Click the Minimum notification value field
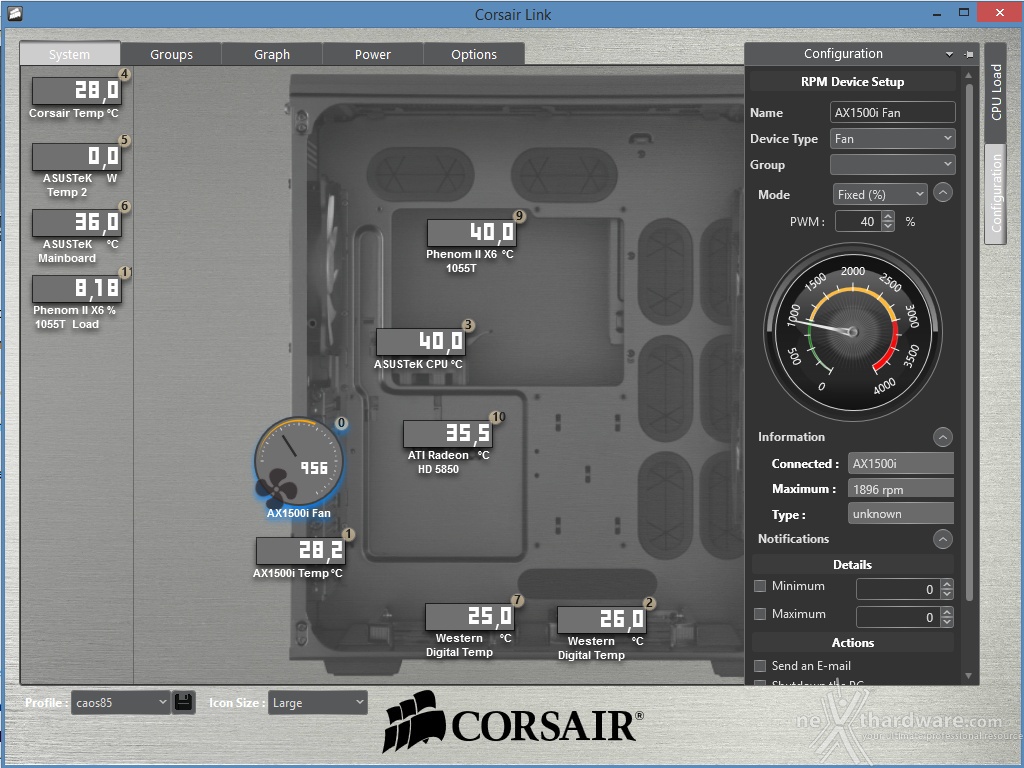The image size is (1024, 768). tap(899, 589)
